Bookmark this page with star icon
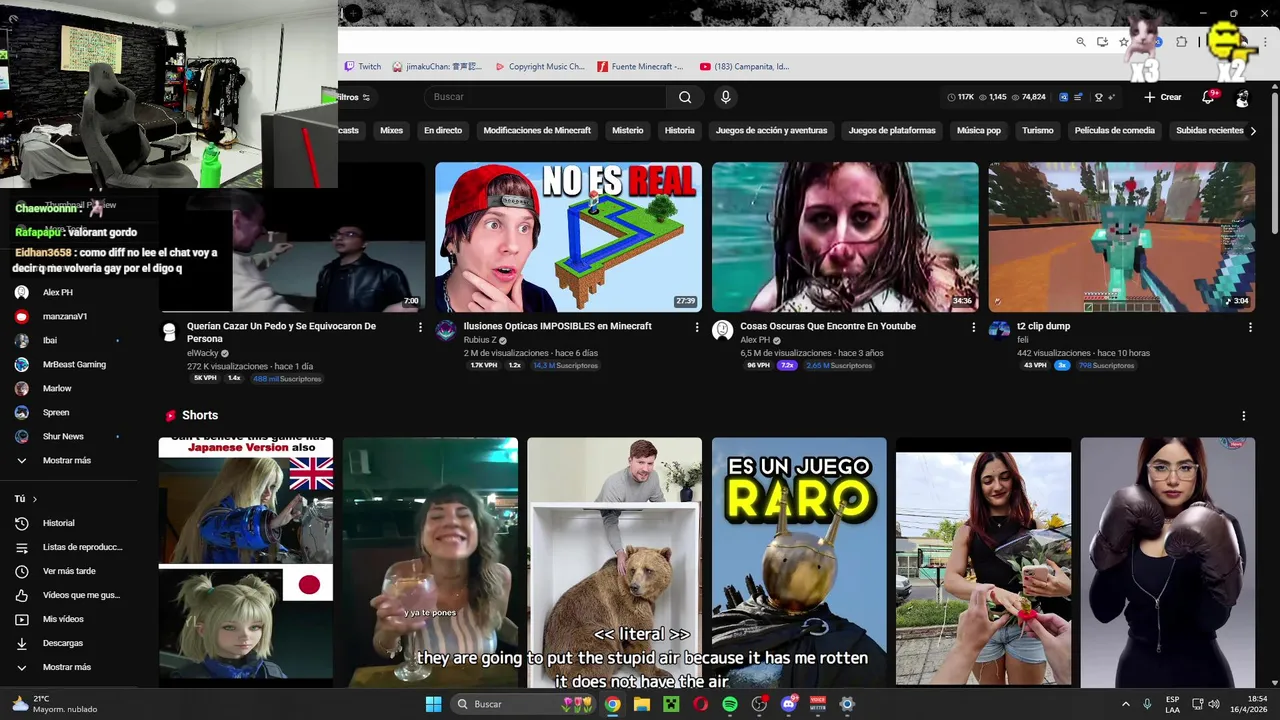1280x720 pixels. pos(1124,42)
